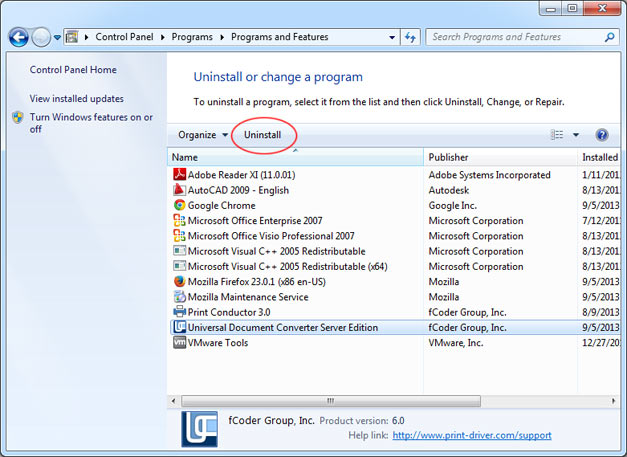The height and width of the screenshot is (457, 627).
Task: Click the horizontal scrollbar thumb
Action: [331, 401]
